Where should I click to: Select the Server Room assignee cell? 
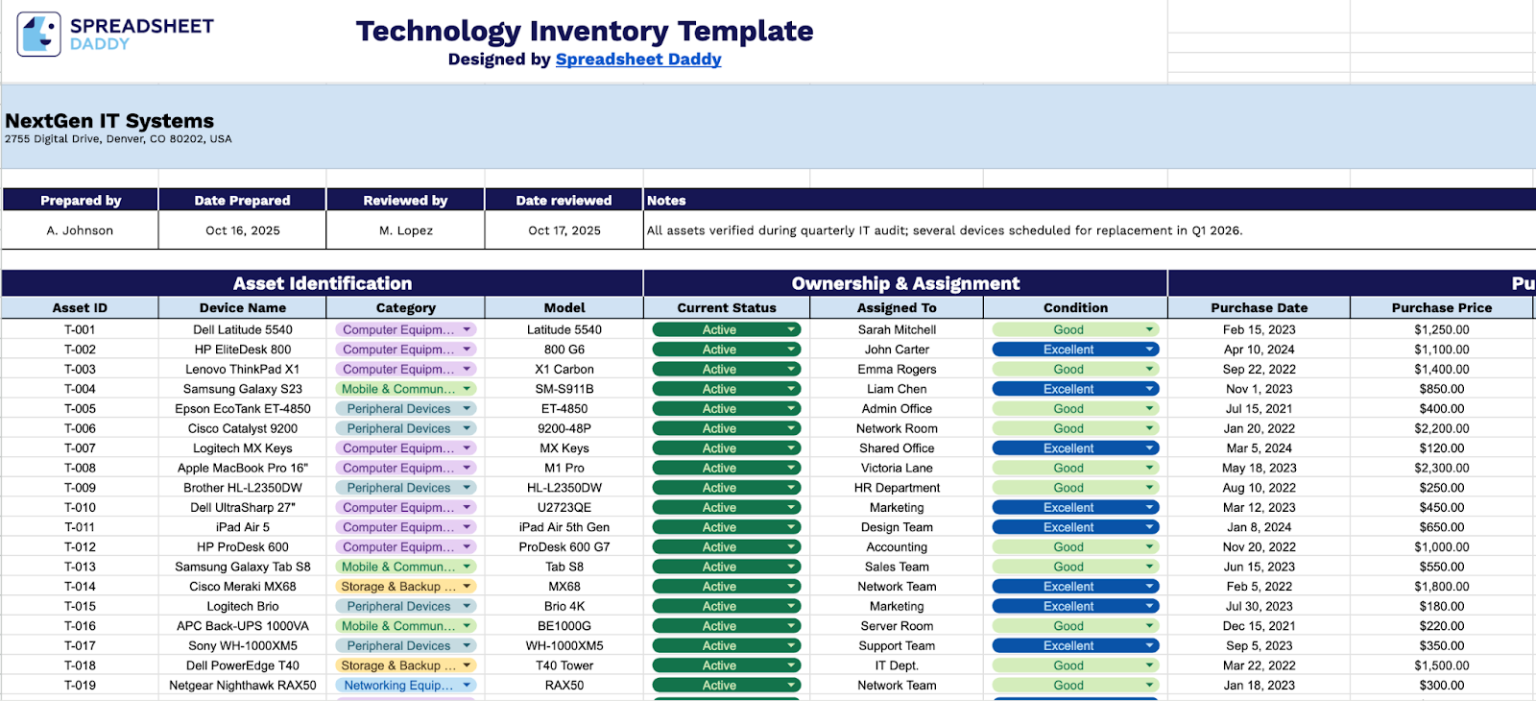pyautogui.click(x=897, y=626)
